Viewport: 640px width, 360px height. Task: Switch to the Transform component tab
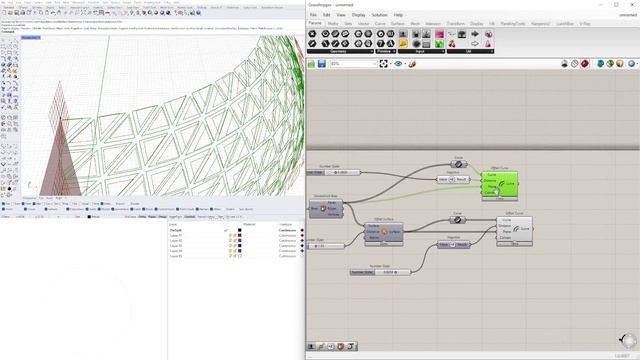point(456,24)
